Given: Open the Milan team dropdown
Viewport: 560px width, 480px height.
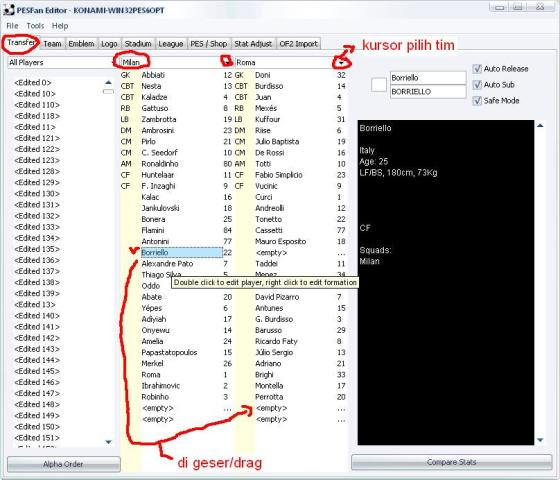Looking at the screenshot, I should tap(226, 62).
